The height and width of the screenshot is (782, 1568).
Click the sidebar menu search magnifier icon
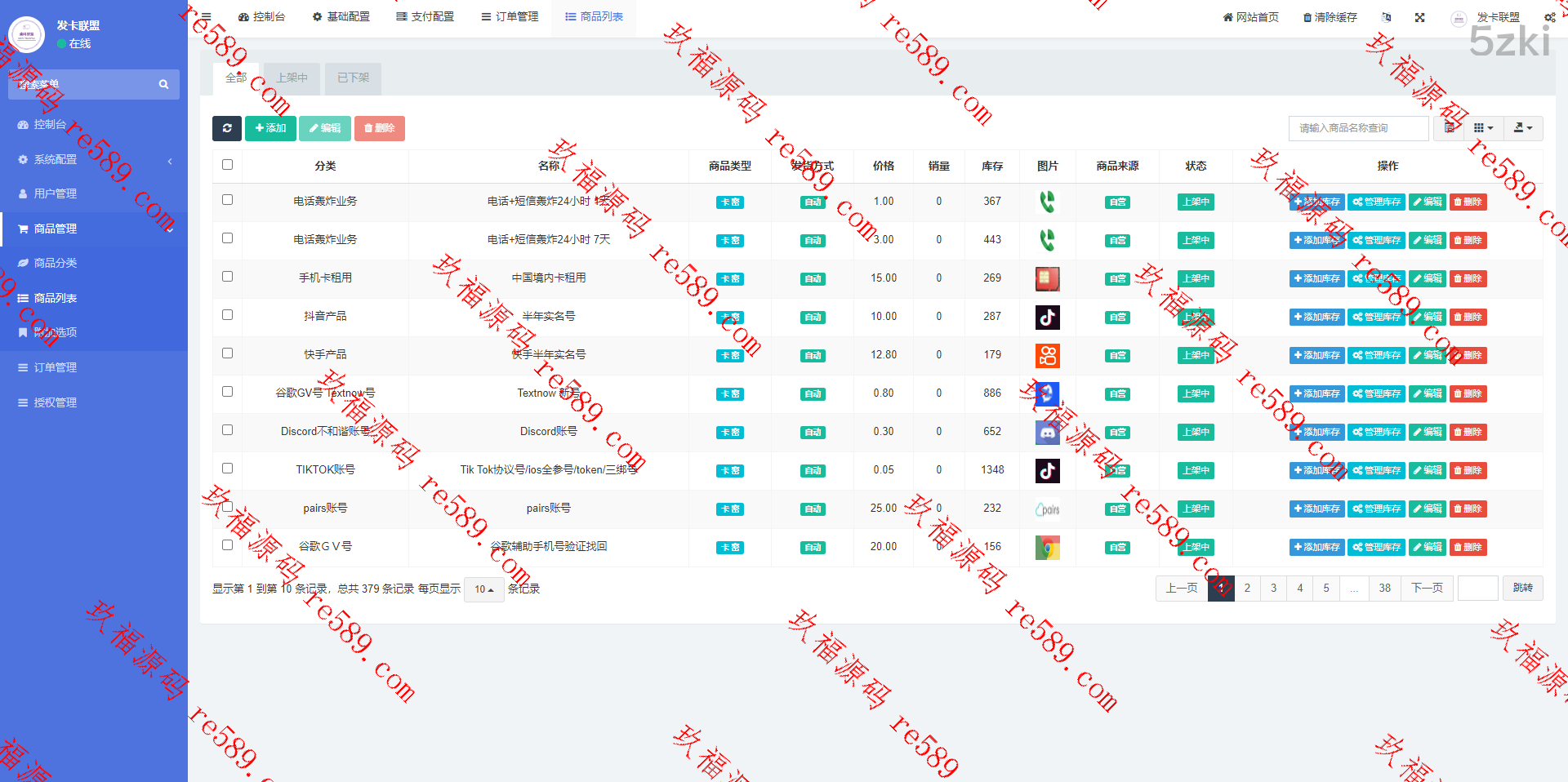(163, 84)
